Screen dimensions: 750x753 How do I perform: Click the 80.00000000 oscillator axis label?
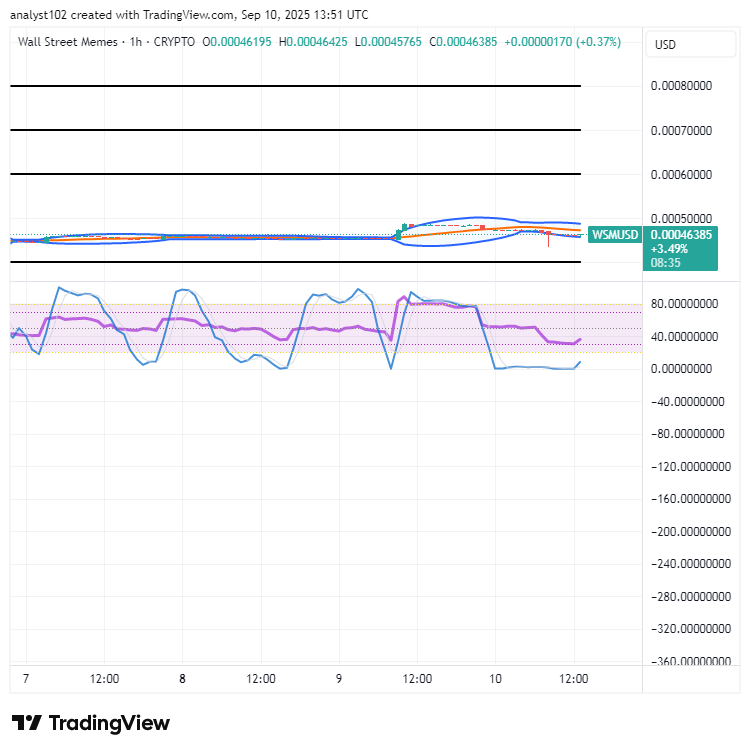tap(684, 304)
